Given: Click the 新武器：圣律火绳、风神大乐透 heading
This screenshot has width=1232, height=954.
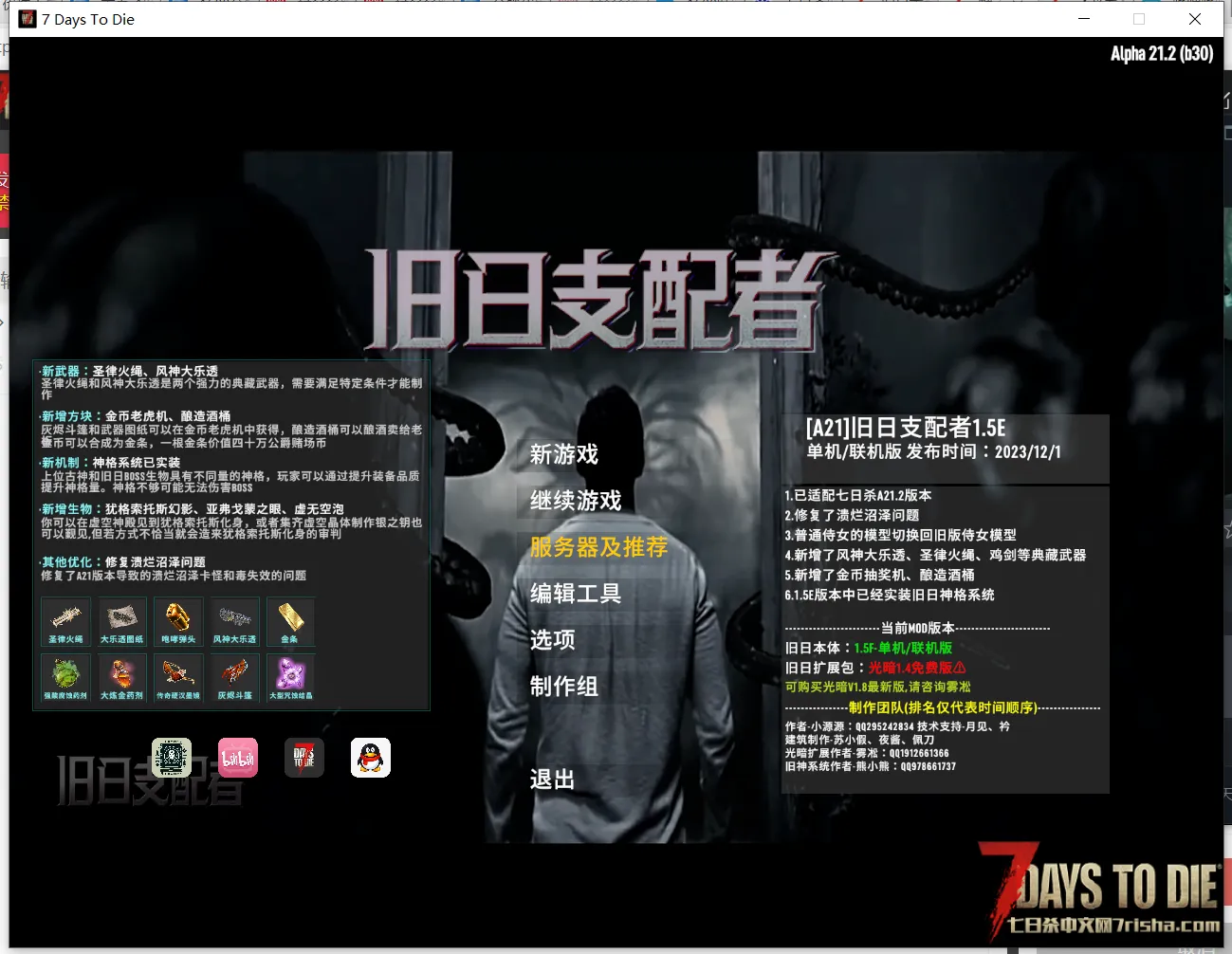Looking at the screenshot, I should click(130, 371).
